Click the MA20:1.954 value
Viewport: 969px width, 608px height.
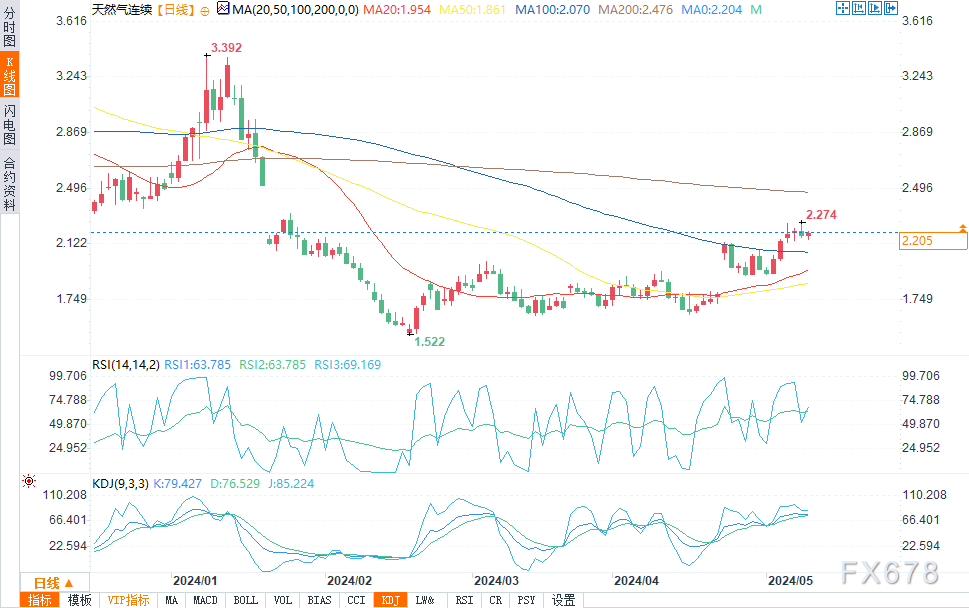click(x=397, y=10)
